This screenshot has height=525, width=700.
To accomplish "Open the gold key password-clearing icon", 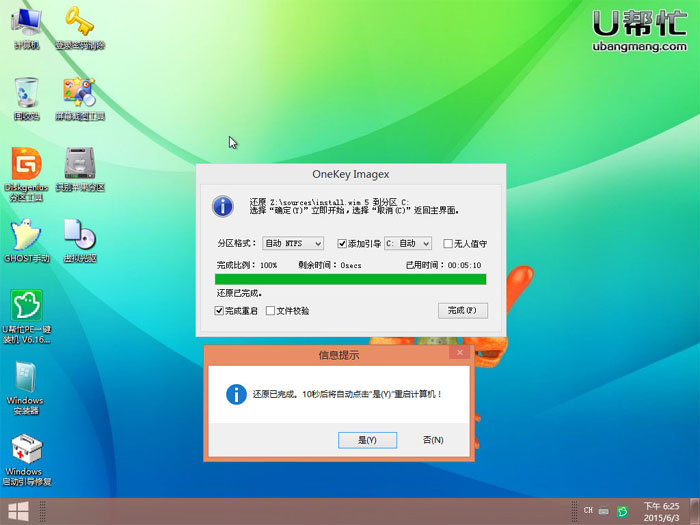I will pos(80,25).
